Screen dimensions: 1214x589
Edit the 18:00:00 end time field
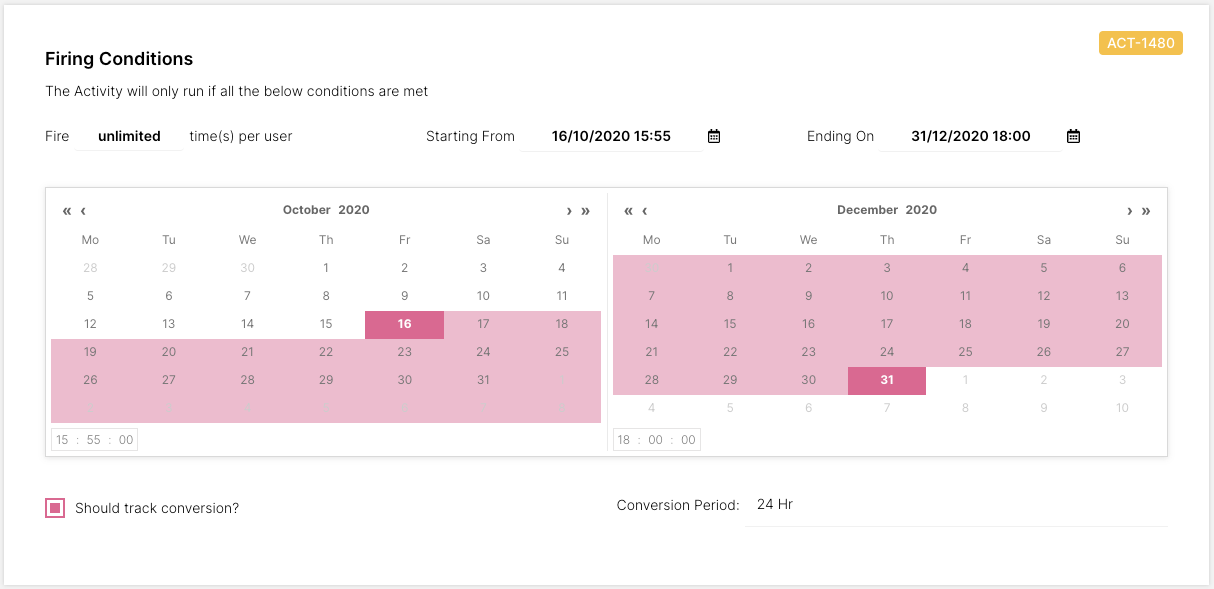tap(656, 440)
